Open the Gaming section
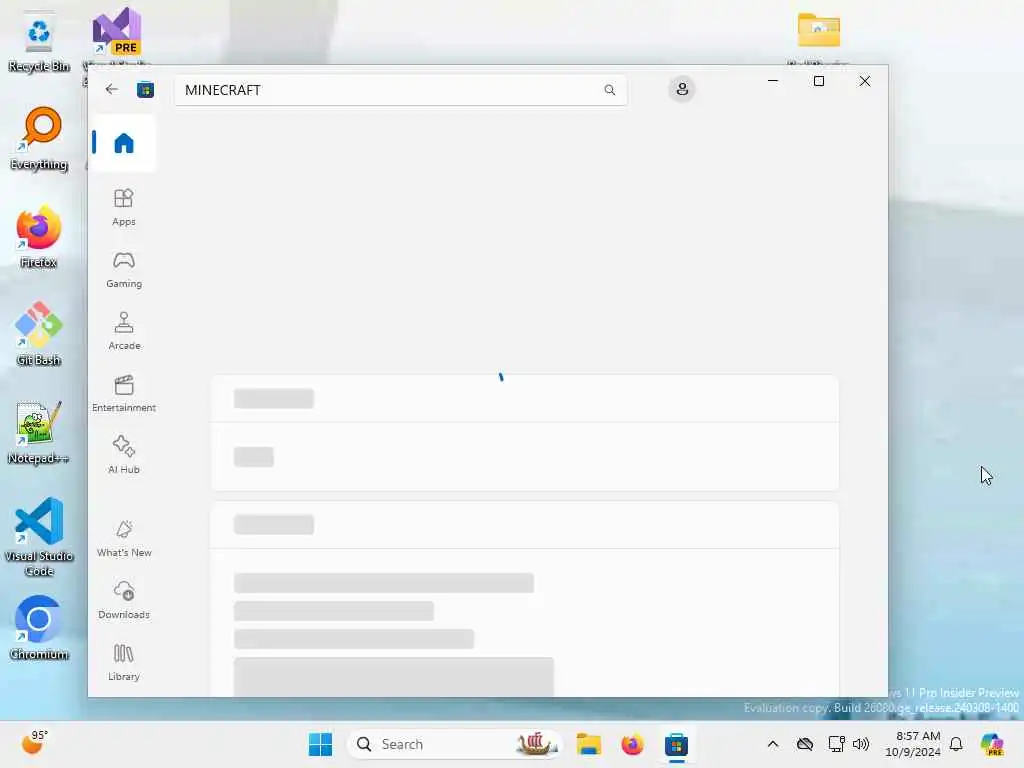Screen dimensions: 1024x768 point(123,269)
